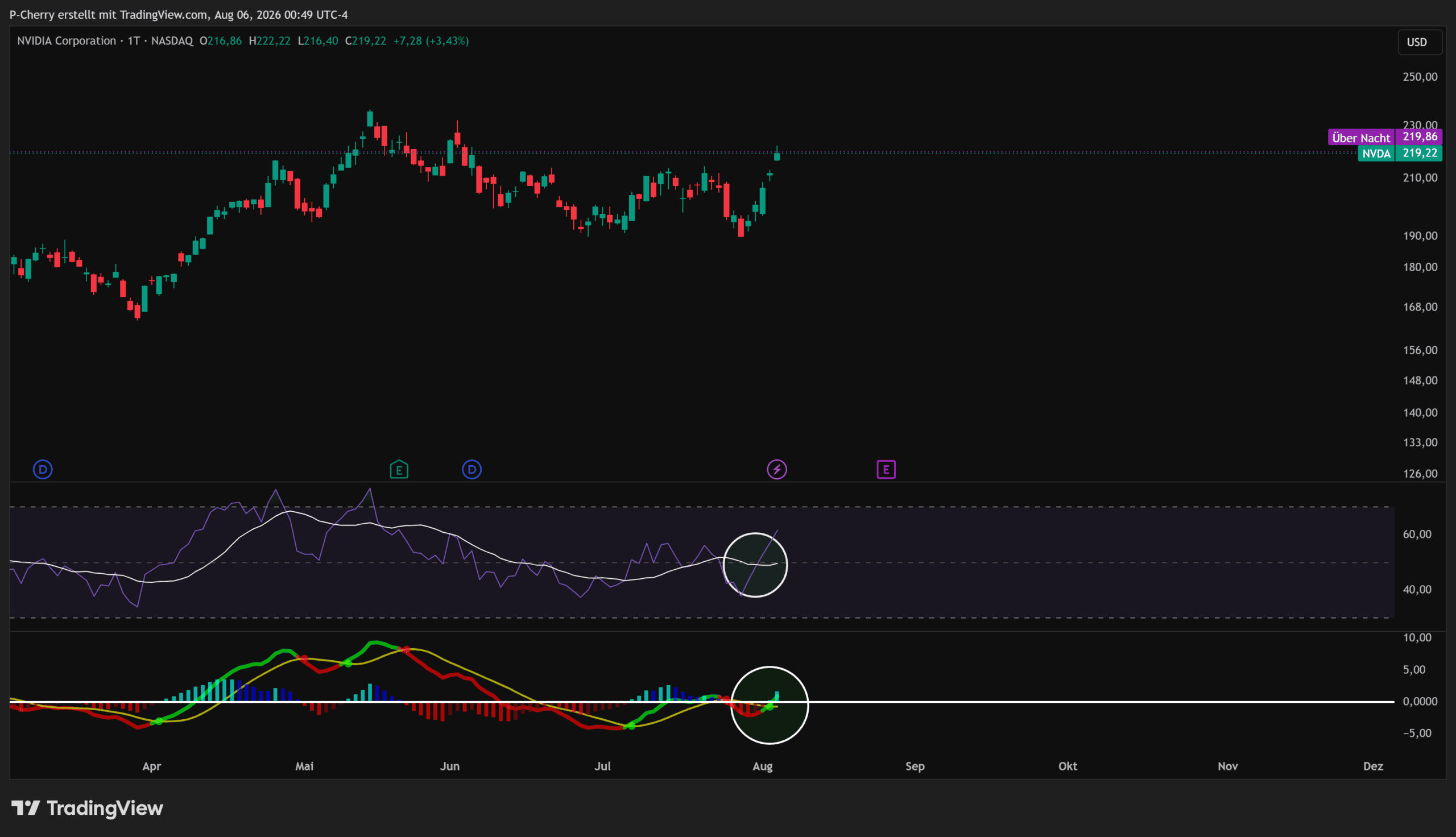1456x837 pixels.
Task: Click the 148,00 price scale label
Action: click(x=1420, y=380)
